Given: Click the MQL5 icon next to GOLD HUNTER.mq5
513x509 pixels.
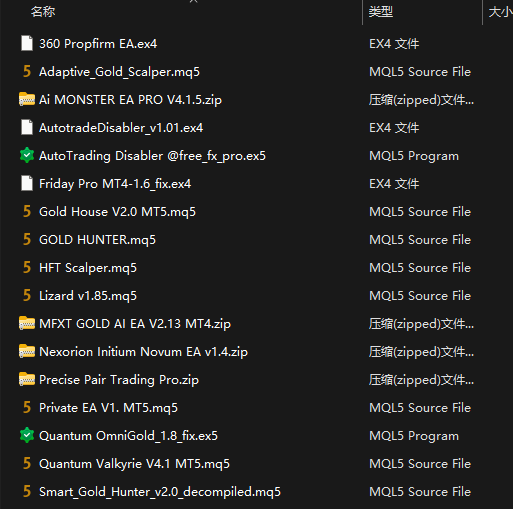Looking at the screenshot, I should 27,239.
